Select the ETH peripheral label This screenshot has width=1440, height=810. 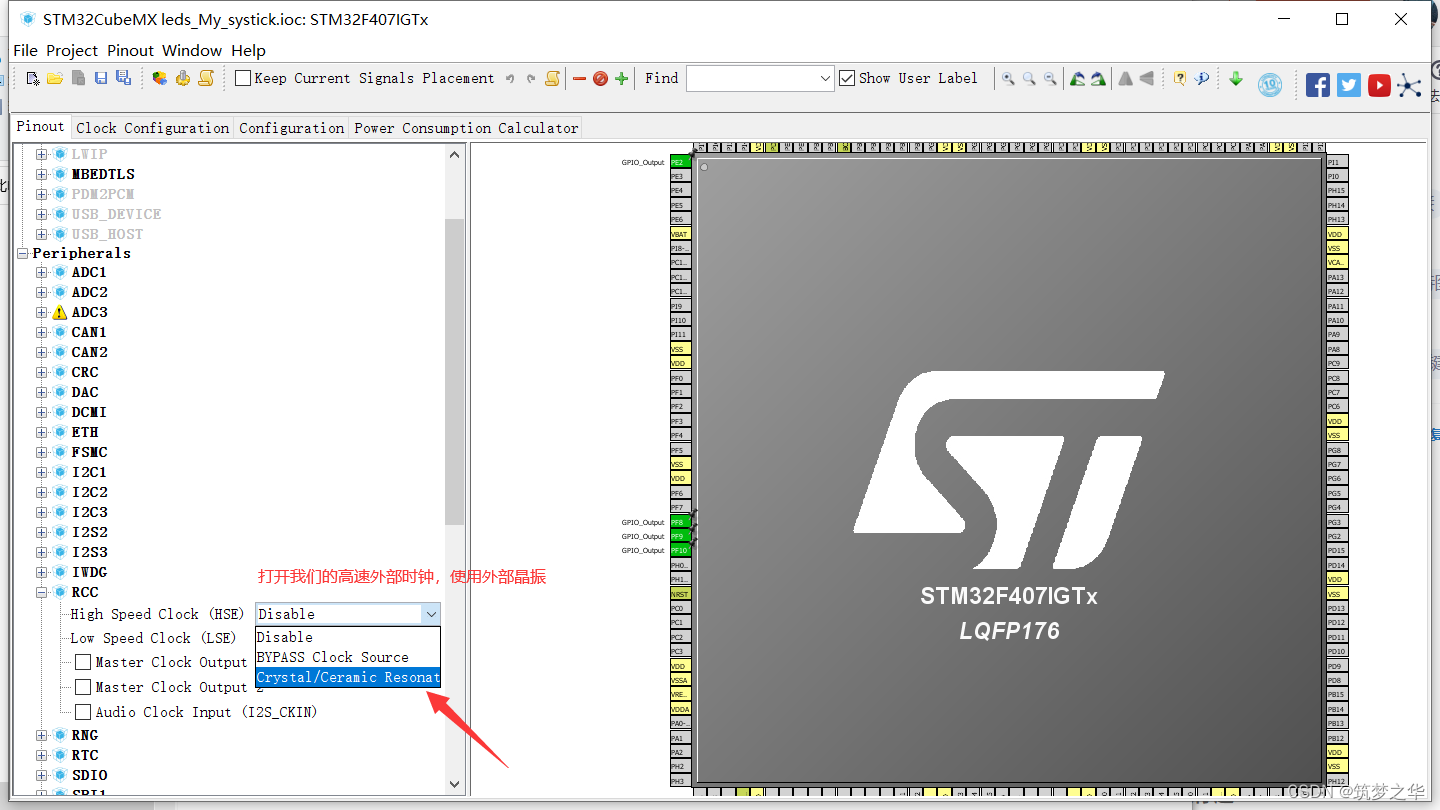(x=85, y=432)
